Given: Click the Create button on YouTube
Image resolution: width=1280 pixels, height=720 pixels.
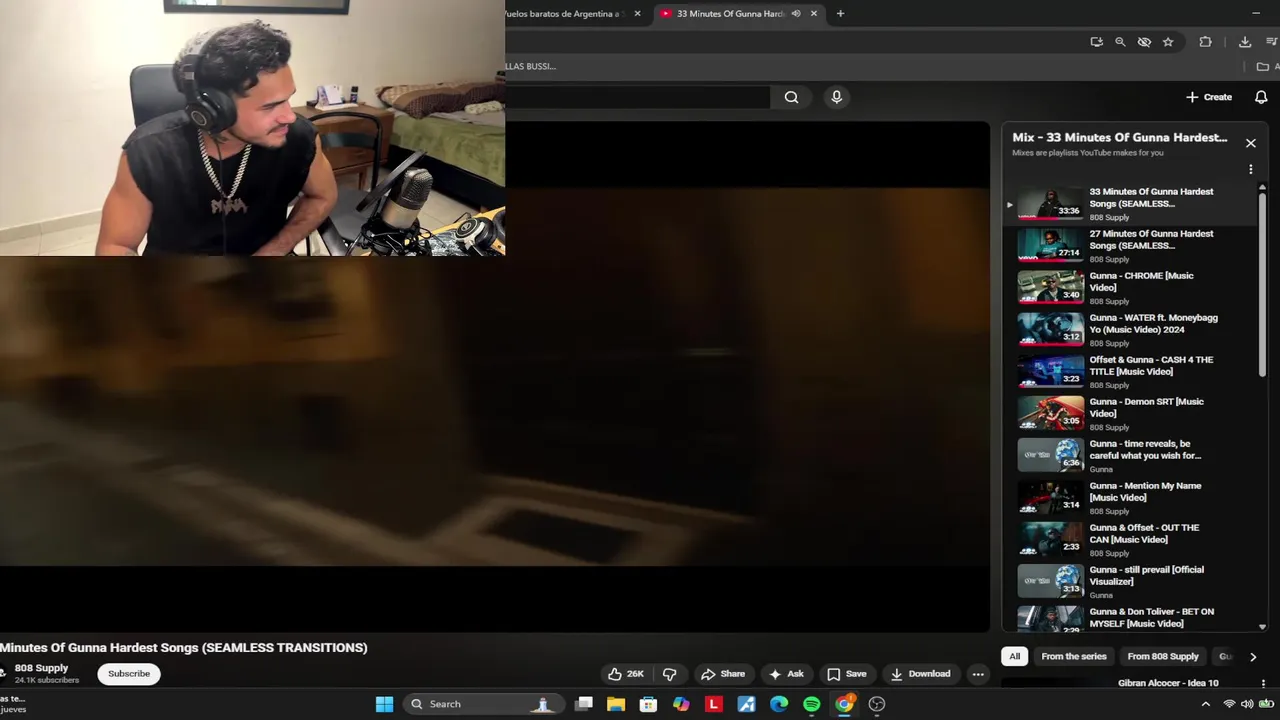Looking at the screenshot, I should pos(1209,97).
